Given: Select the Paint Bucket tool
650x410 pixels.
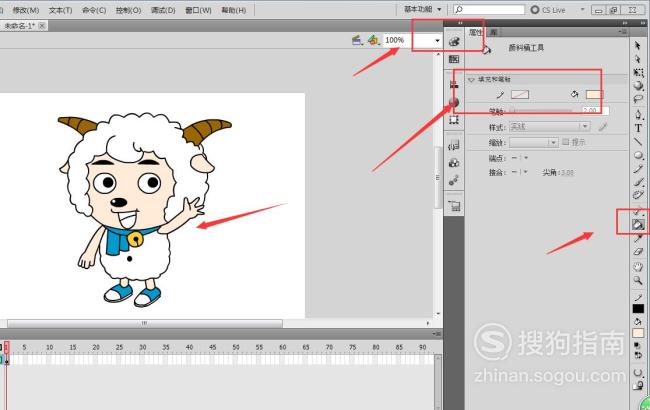Looking at the screenshot, I should [x=638, y=224].
